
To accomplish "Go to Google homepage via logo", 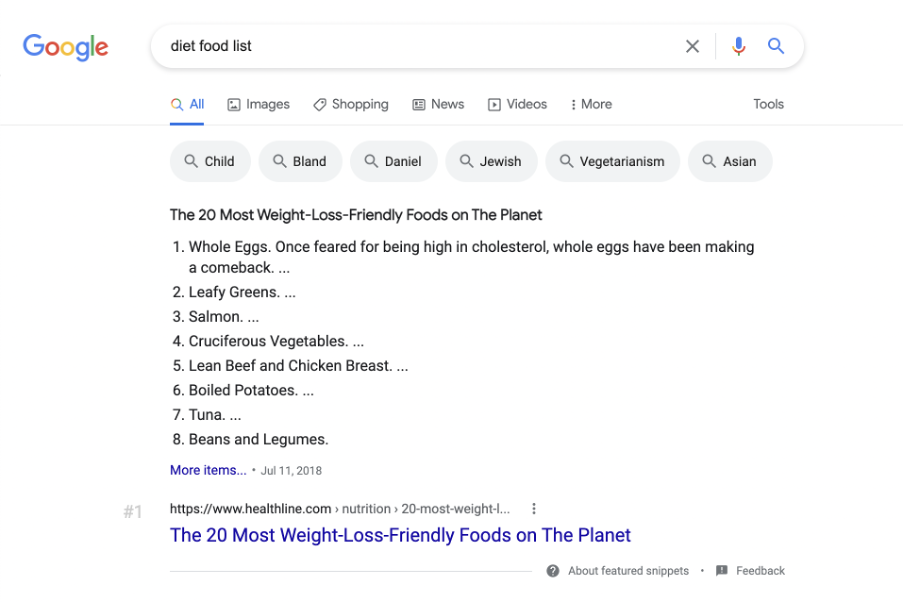I will pyautogui.click(x=65, y=47).
